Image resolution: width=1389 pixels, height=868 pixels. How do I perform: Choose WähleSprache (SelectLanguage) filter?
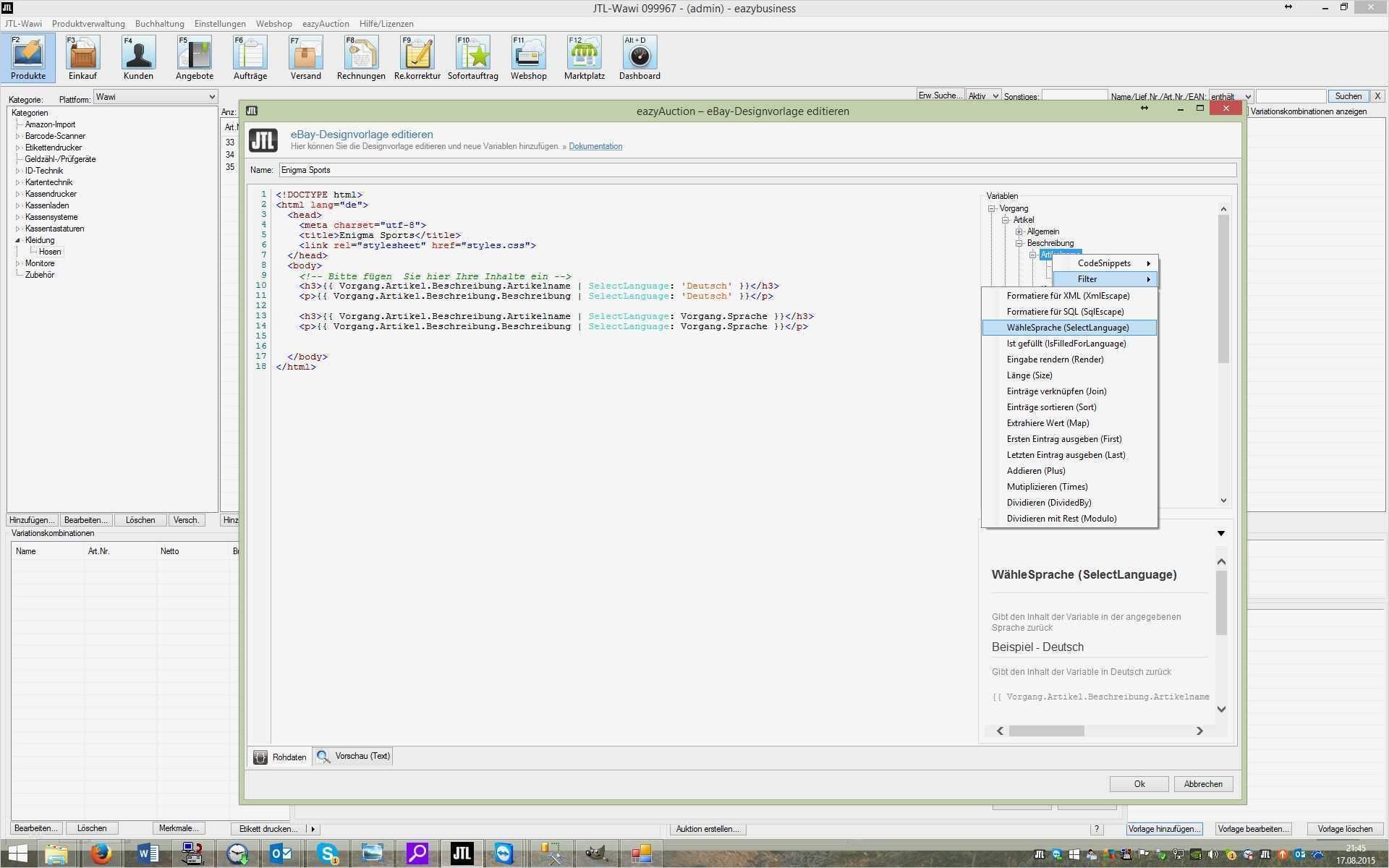(1068, 328)
